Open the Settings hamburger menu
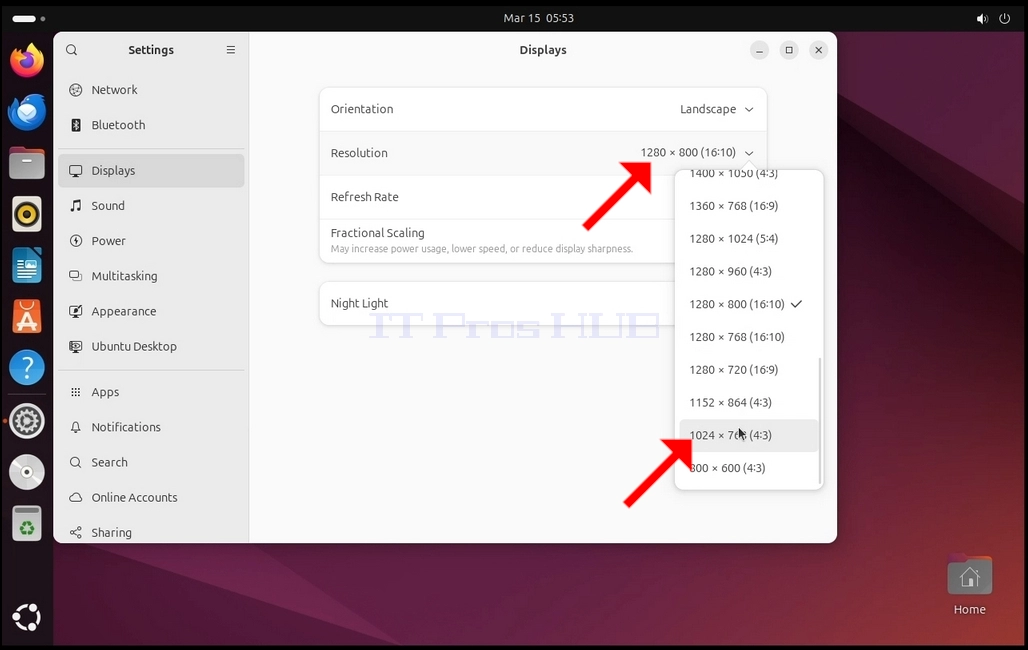The width and height of the screenshot is (1028, 650). pyautogui.click(x=231, y=50)
